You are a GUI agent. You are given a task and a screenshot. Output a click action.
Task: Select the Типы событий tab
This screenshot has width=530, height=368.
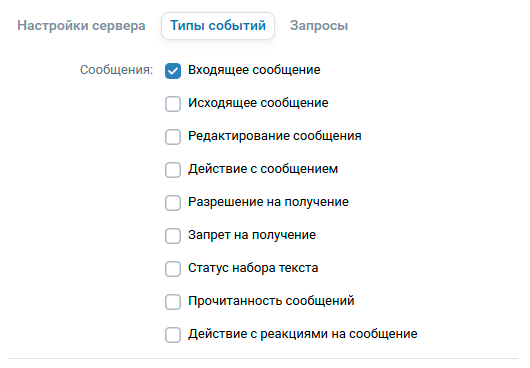pyautogui.click(x=218, y=26)
